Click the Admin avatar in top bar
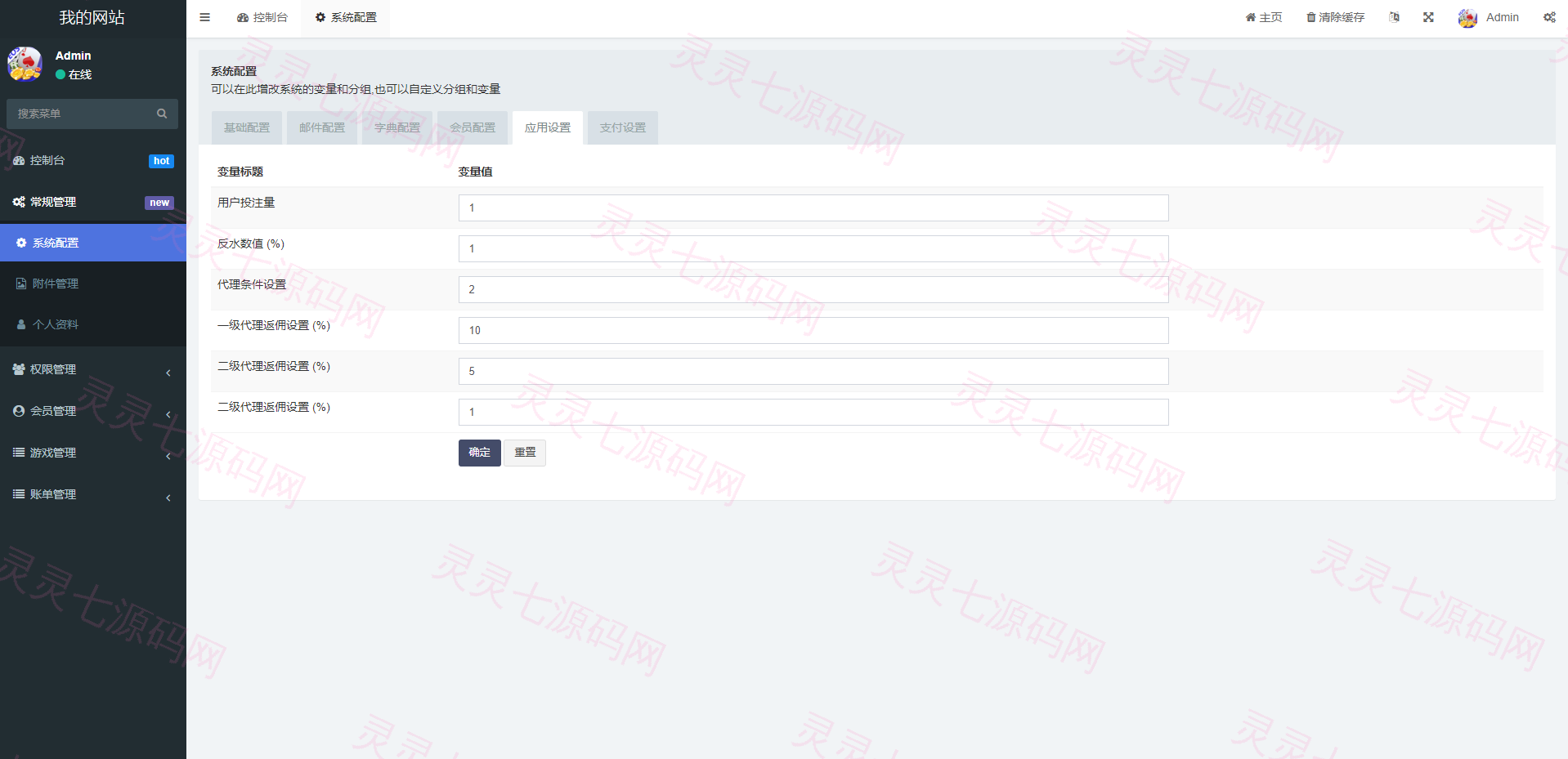The width and height of the screenshot is (1568, 759). tap(1467, 17)
